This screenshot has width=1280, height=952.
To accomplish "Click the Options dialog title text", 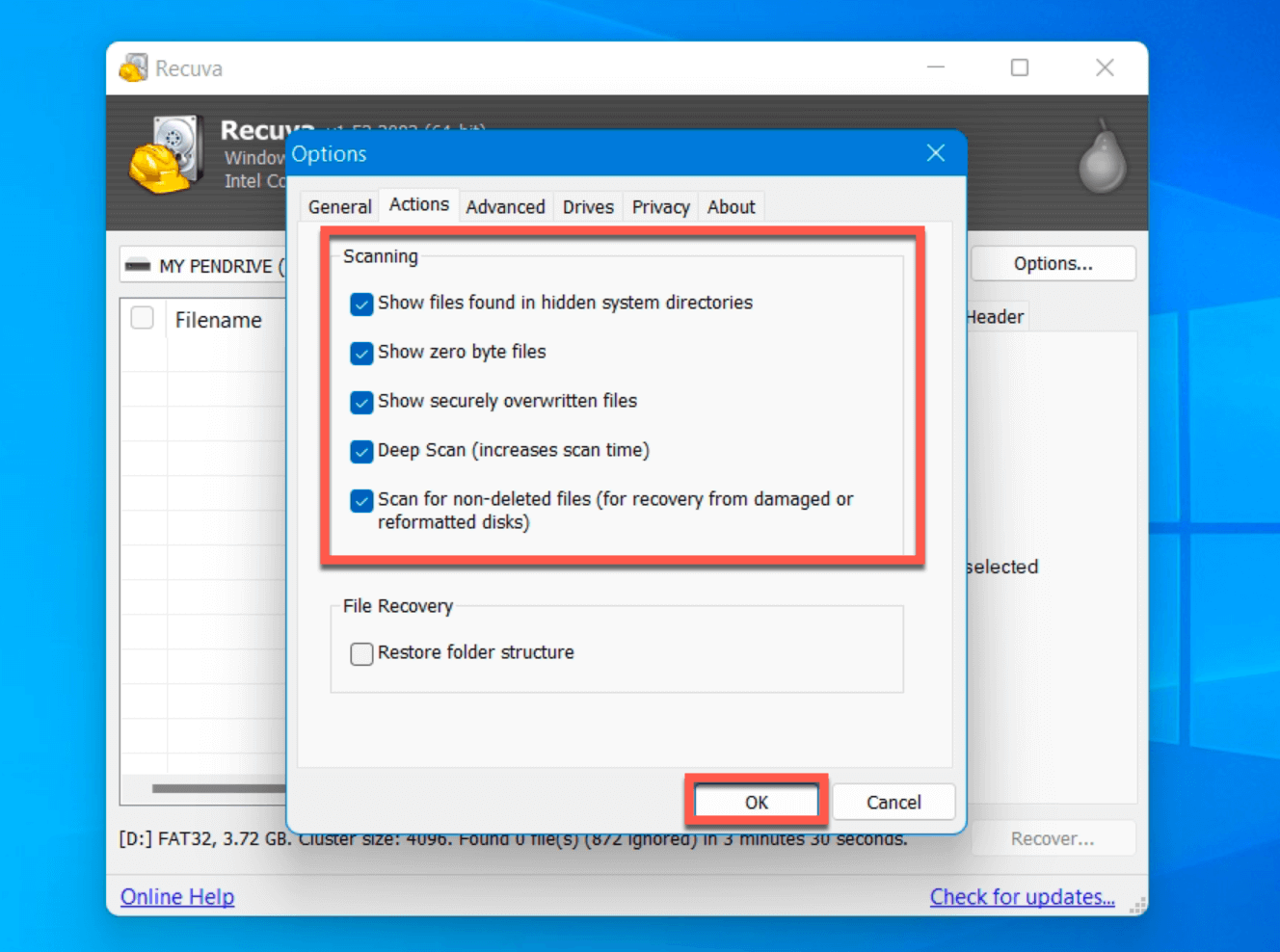I will pyautogui.click(x=330, y=154).
